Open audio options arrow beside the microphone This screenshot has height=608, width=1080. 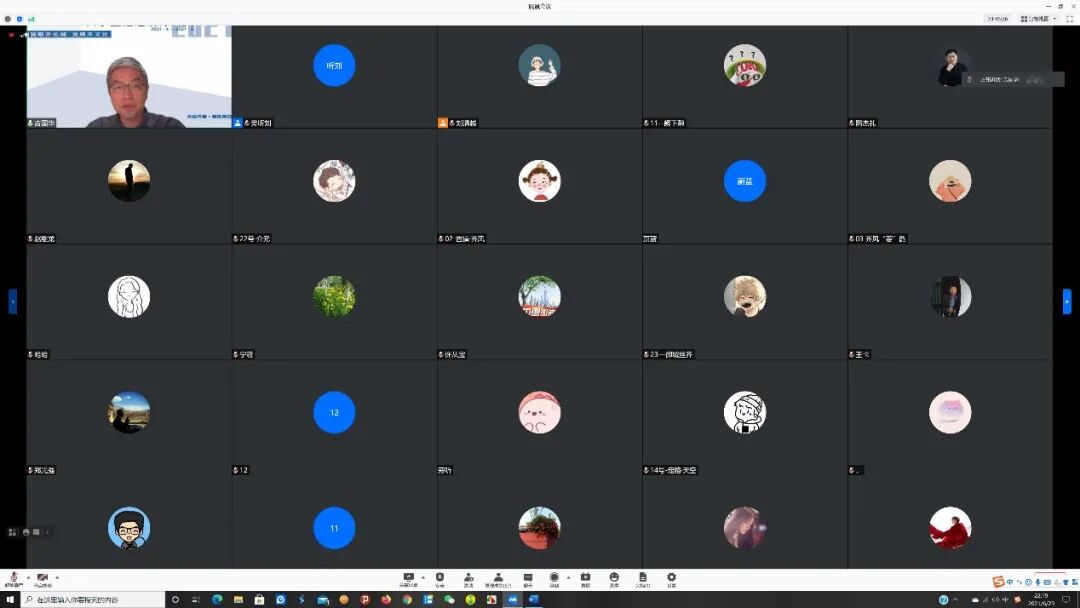[28, 577]
